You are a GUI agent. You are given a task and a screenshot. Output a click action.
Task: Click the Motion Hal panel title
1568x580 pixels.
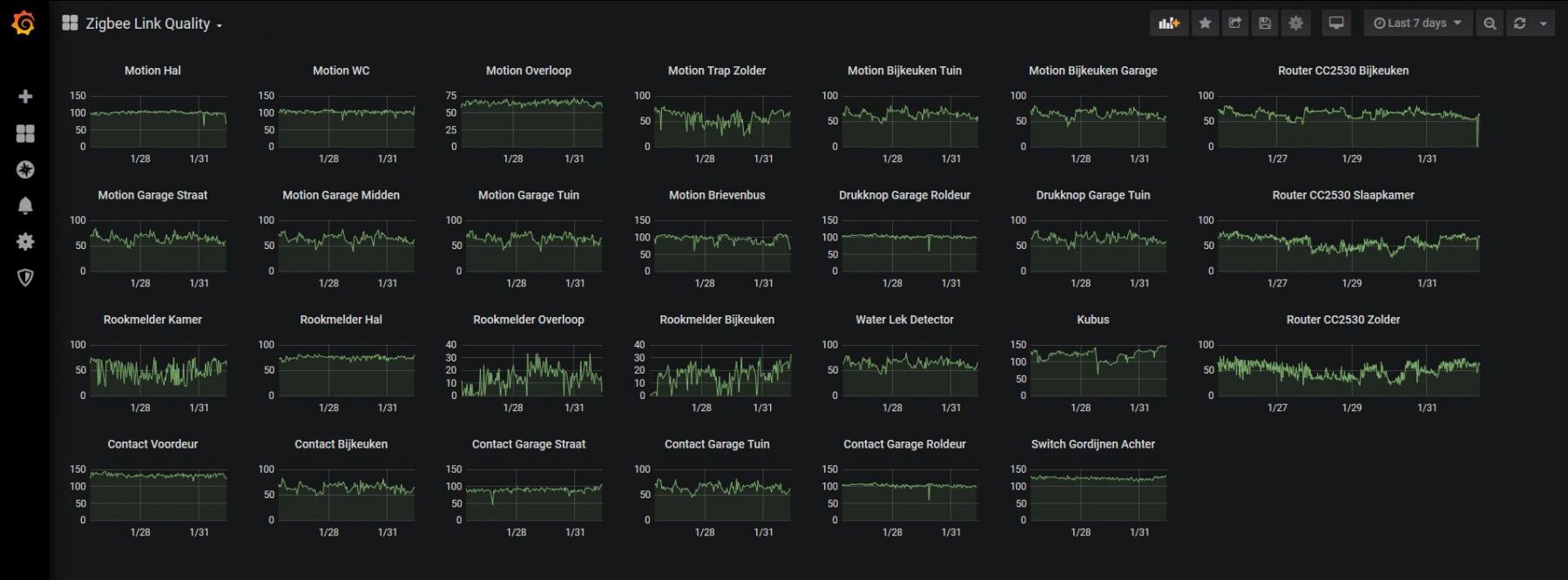point(152,71)
